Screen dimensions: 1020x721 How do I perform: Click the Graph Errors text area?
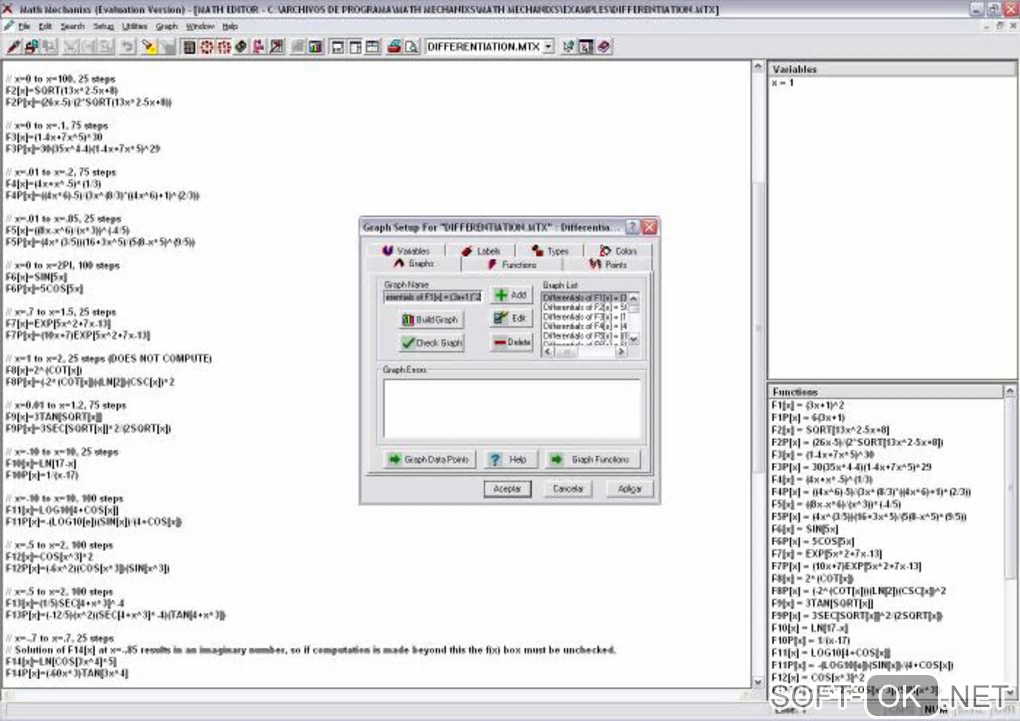click(x=512, y=409)
